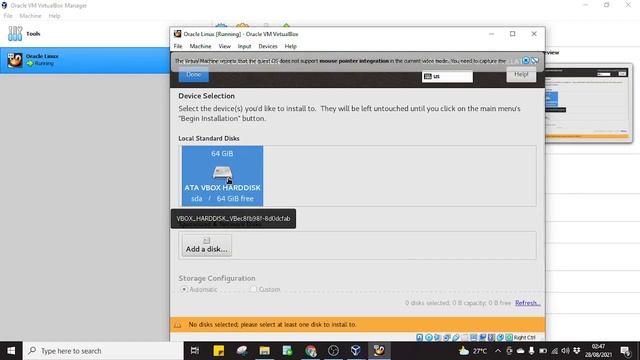Image resolution: width=640 pixels, height=360 pixels.
Task: Click the USB devices indicator in VM status bar
Action: [456, 338]
